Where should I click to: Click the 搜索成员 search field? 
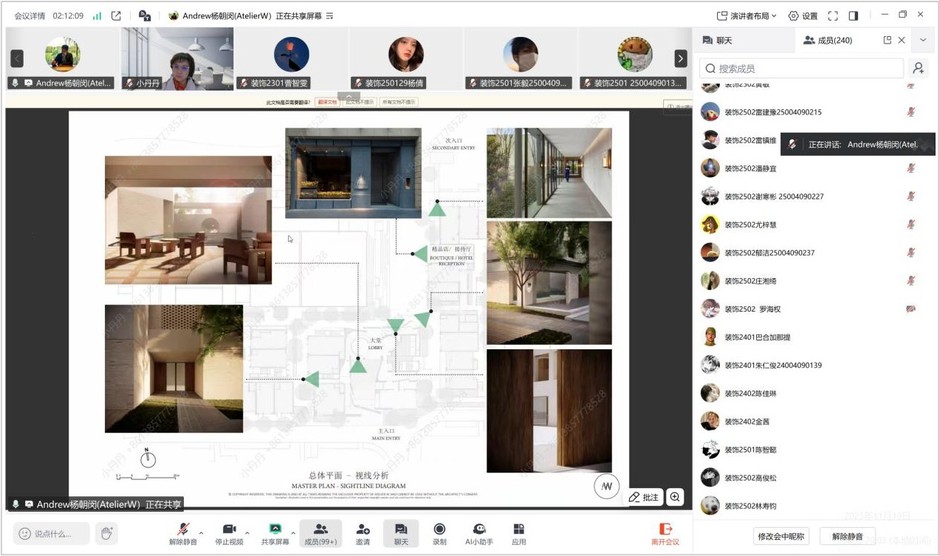[x=800, y=68]
